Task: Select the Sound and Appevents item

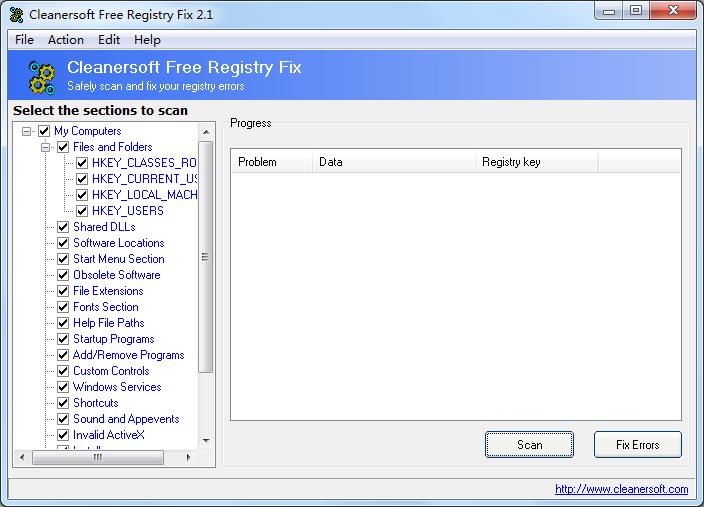Action: pyautogui.click(x=126, y=419)
